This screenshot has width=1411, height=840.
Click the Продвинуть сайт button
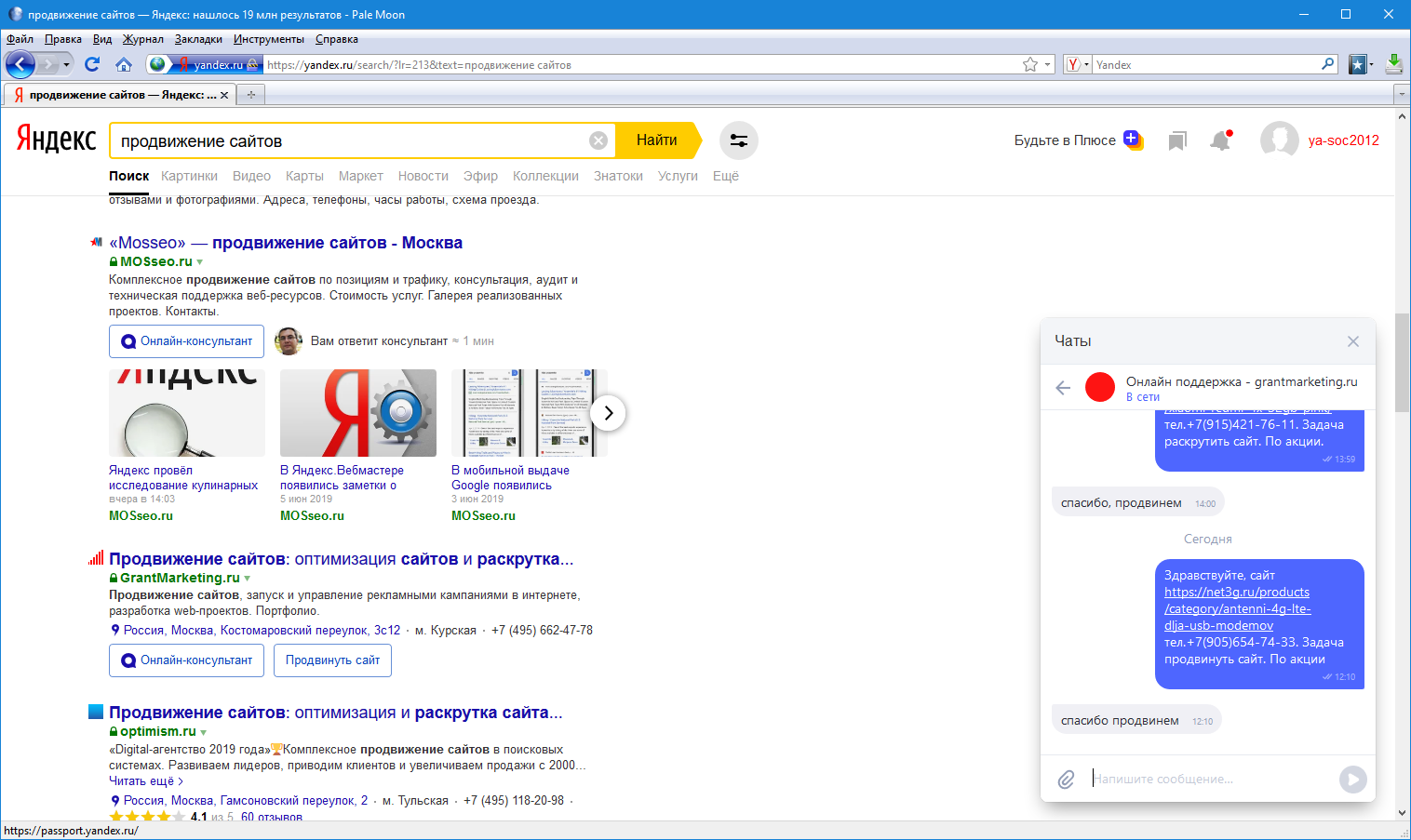point(332,660)
